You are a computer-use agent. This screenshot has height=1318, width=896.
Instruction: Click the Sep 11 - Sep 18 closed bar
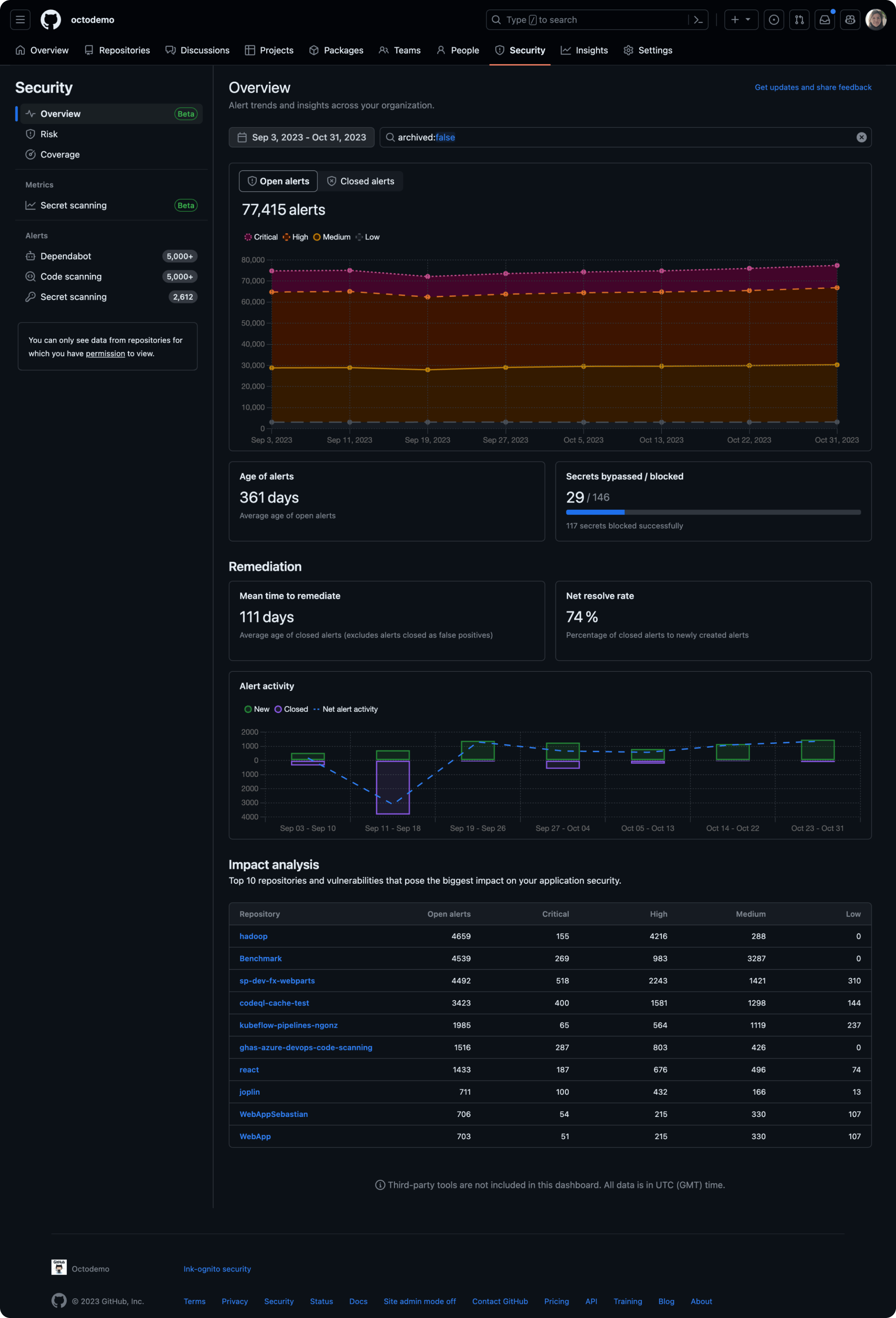pos(393,788)
